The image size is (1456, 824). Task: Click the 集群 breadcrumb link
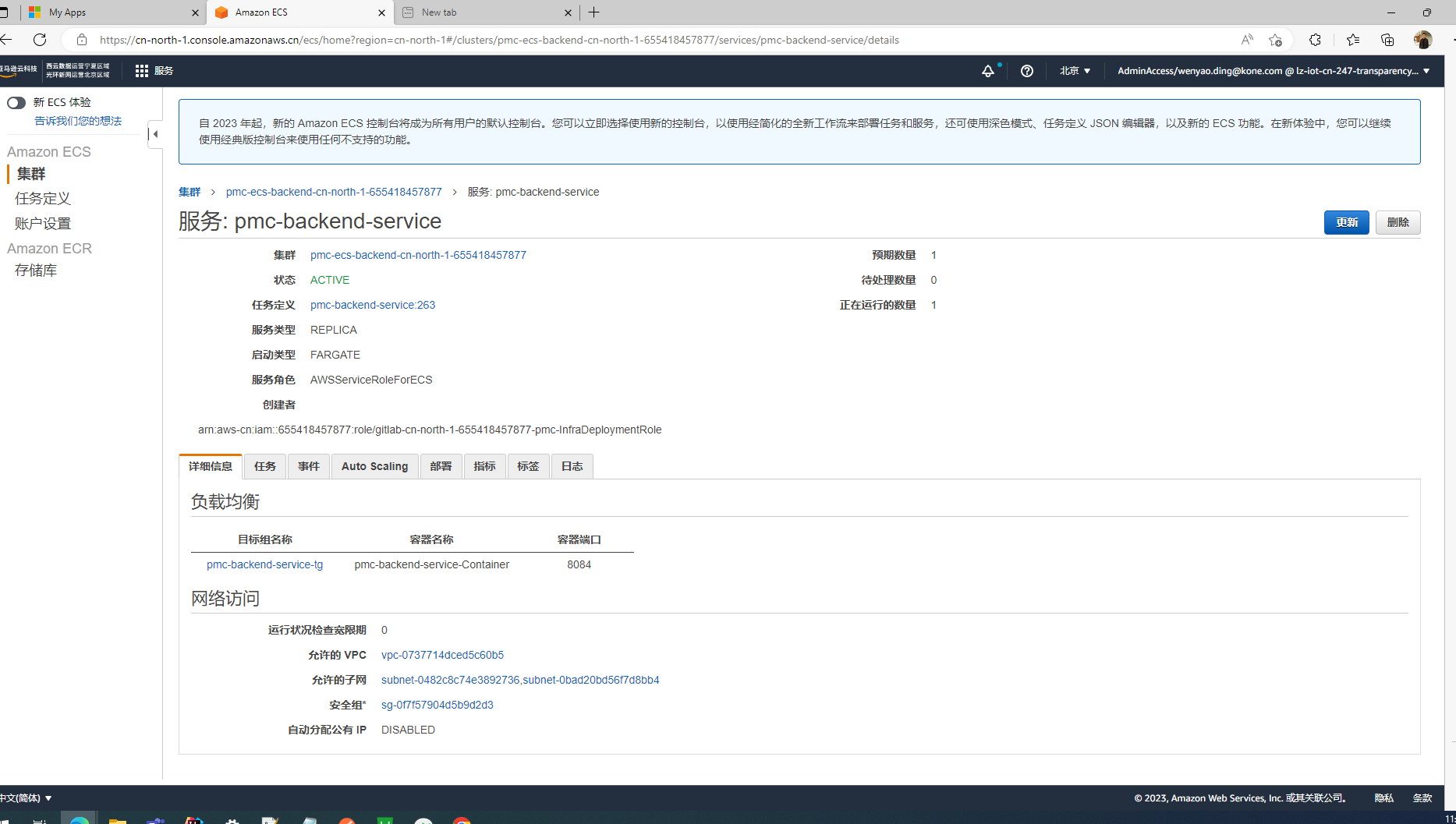(190, 192)
